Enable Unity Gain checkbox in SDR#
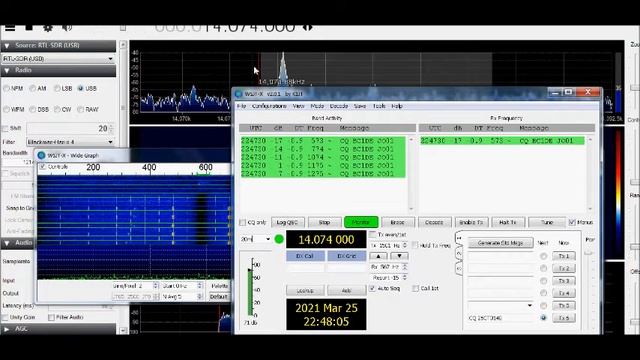This screenshot has width=640, height=360. pyautogui.click(x=5, y=317)
